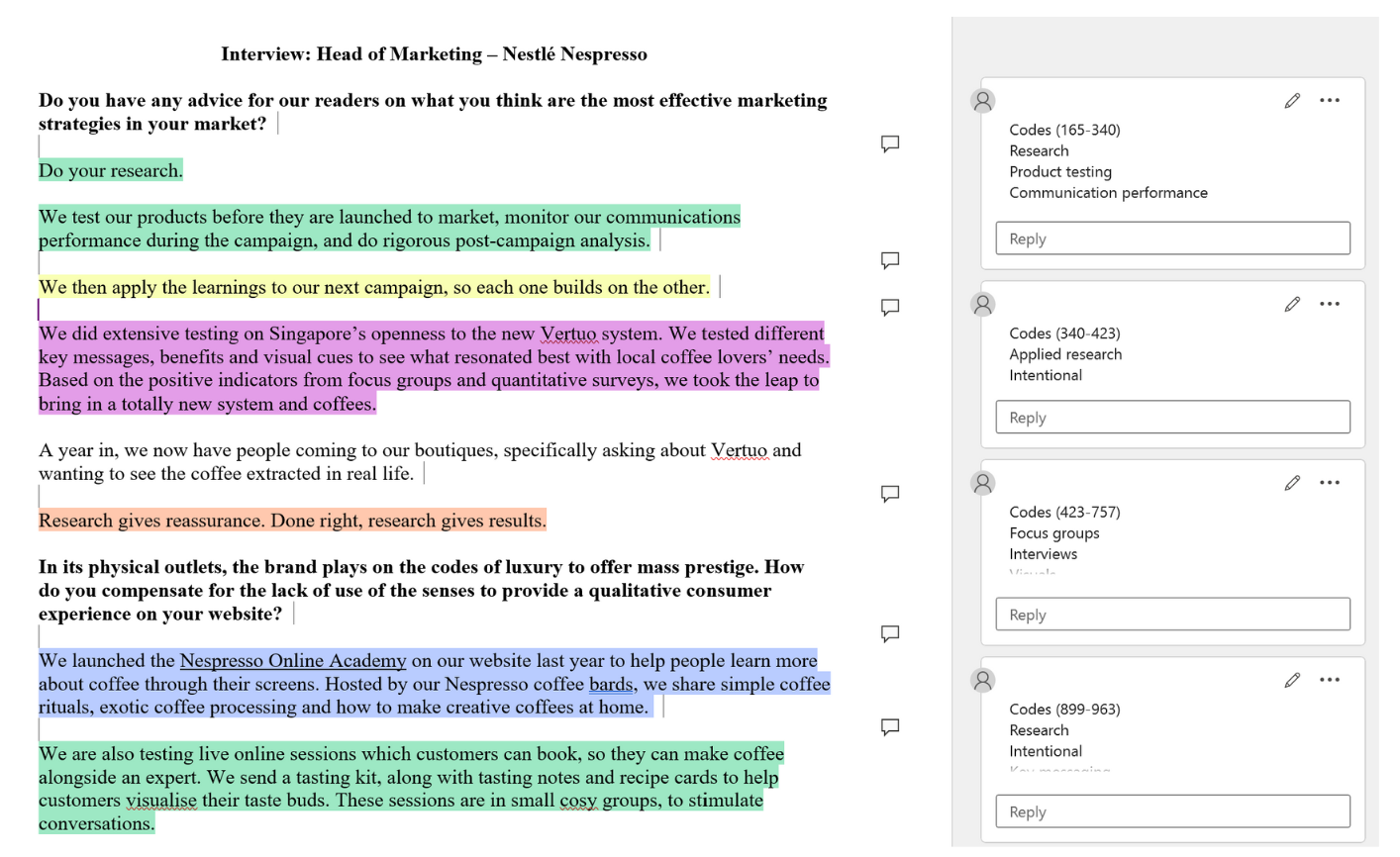The image size is (1400, 857).
Task: Click sentence 'A year in, we now have people'
Action: [x=420, y=462]
